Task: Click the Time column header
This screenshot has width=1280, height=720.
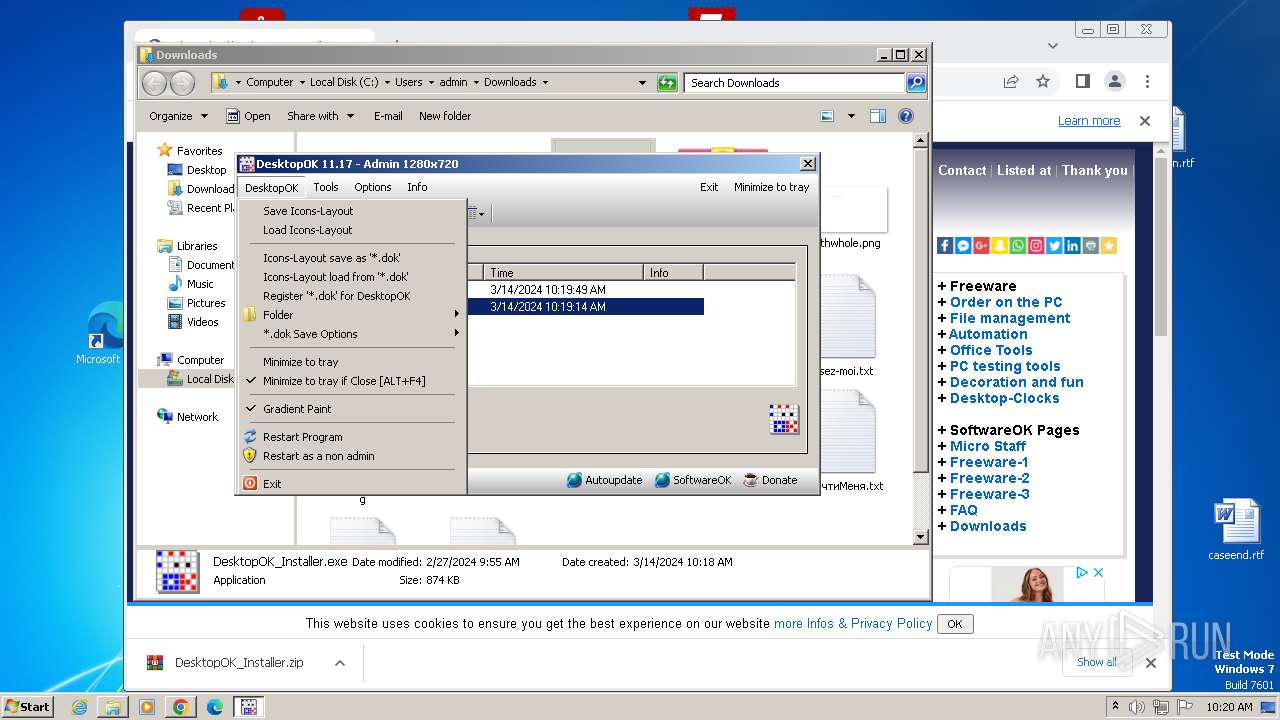Action: coord(563,272)
